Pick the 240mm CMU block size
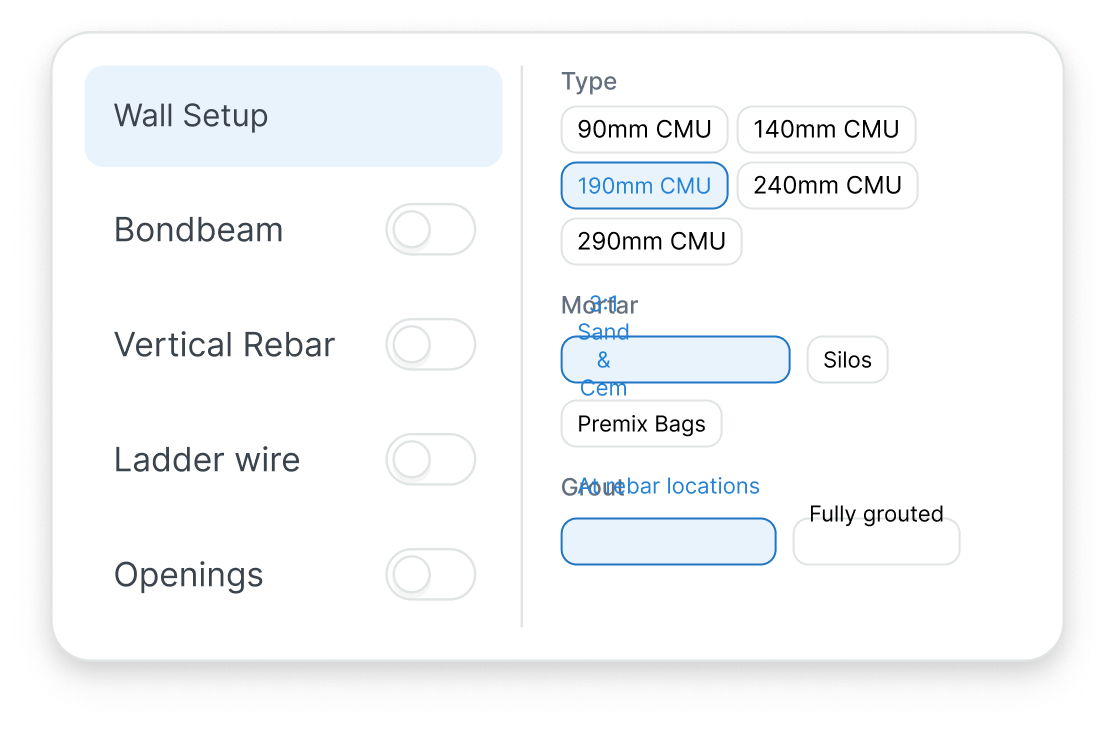Image resolution: width=1116 pixels, height=732 pixels. coord(827,185)
